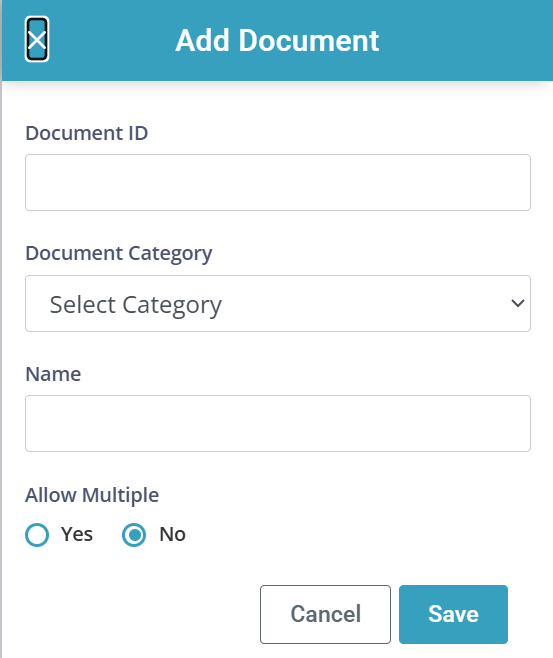Click the "No" option label text
The height and width of the screenshot is (658, 553).
click(172, 534)
